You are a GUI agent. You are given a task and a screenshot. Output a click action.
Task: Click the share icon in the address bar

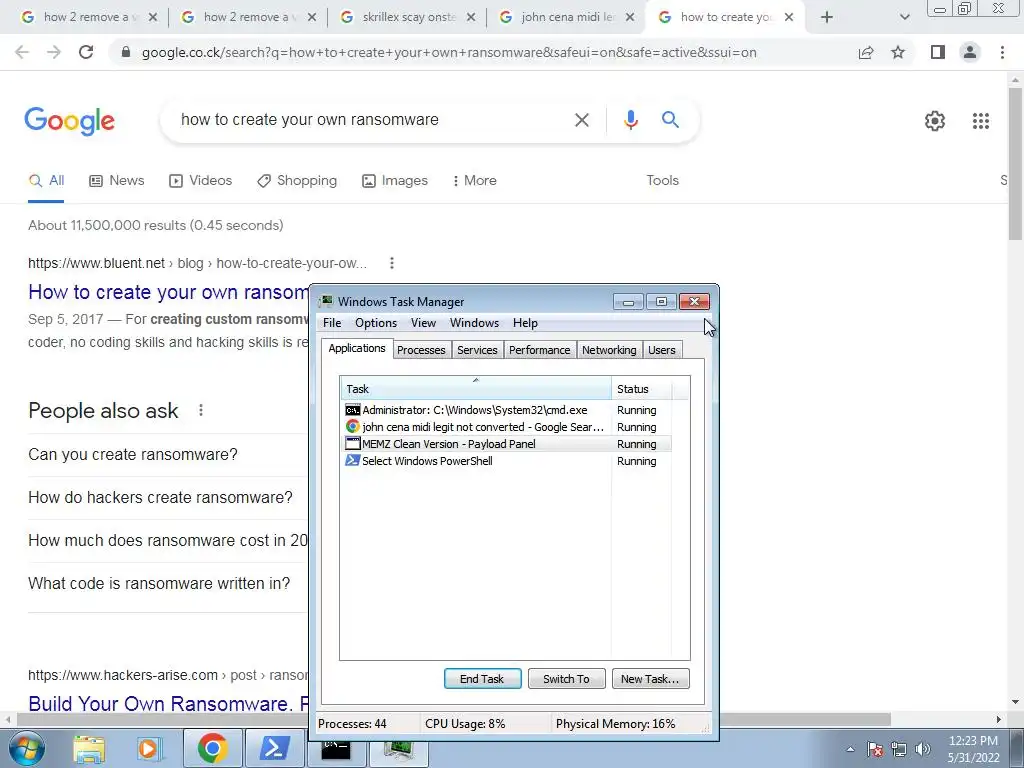[866, 52]
